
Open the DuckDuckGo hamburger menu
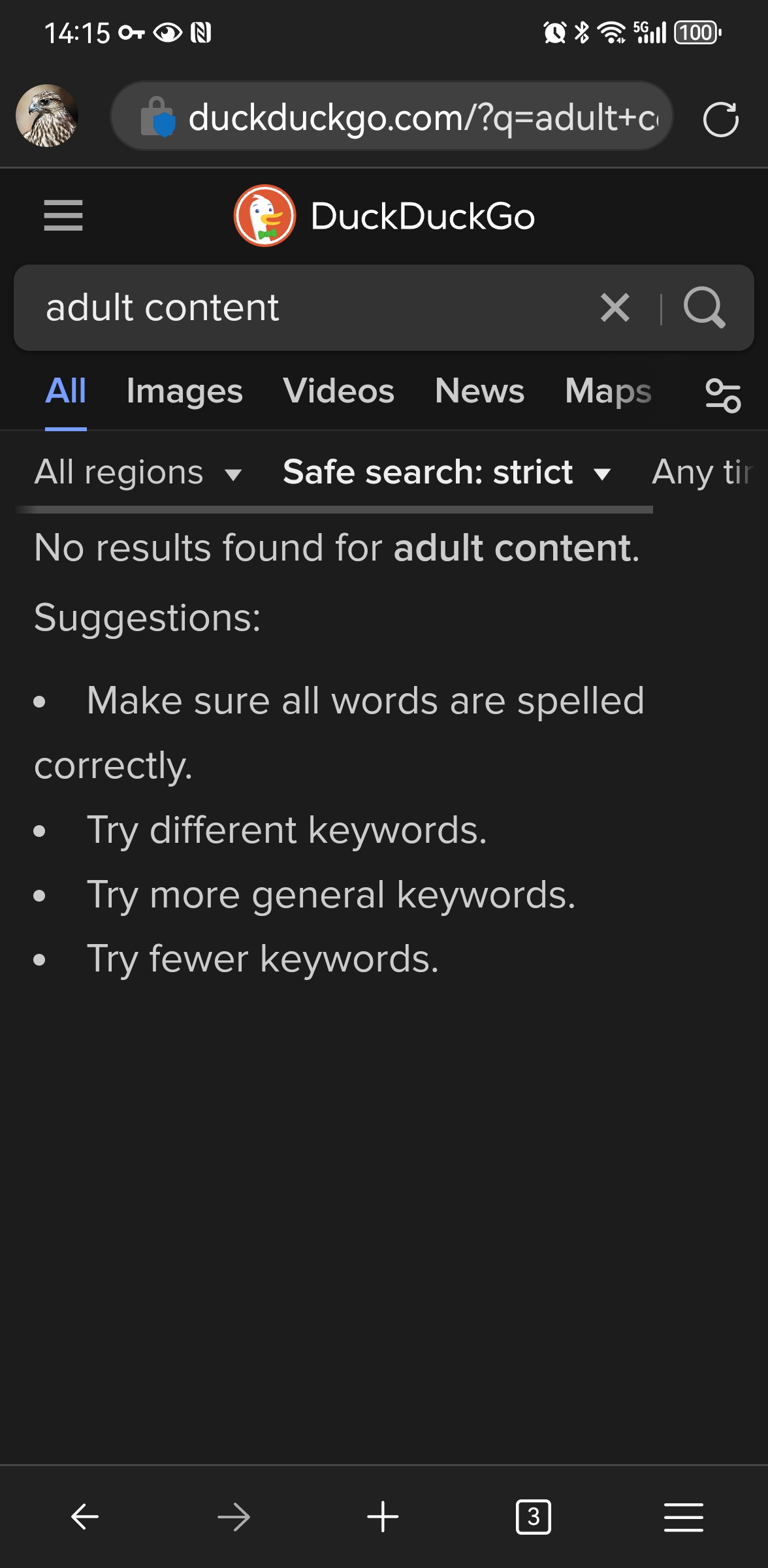(63, 216)
